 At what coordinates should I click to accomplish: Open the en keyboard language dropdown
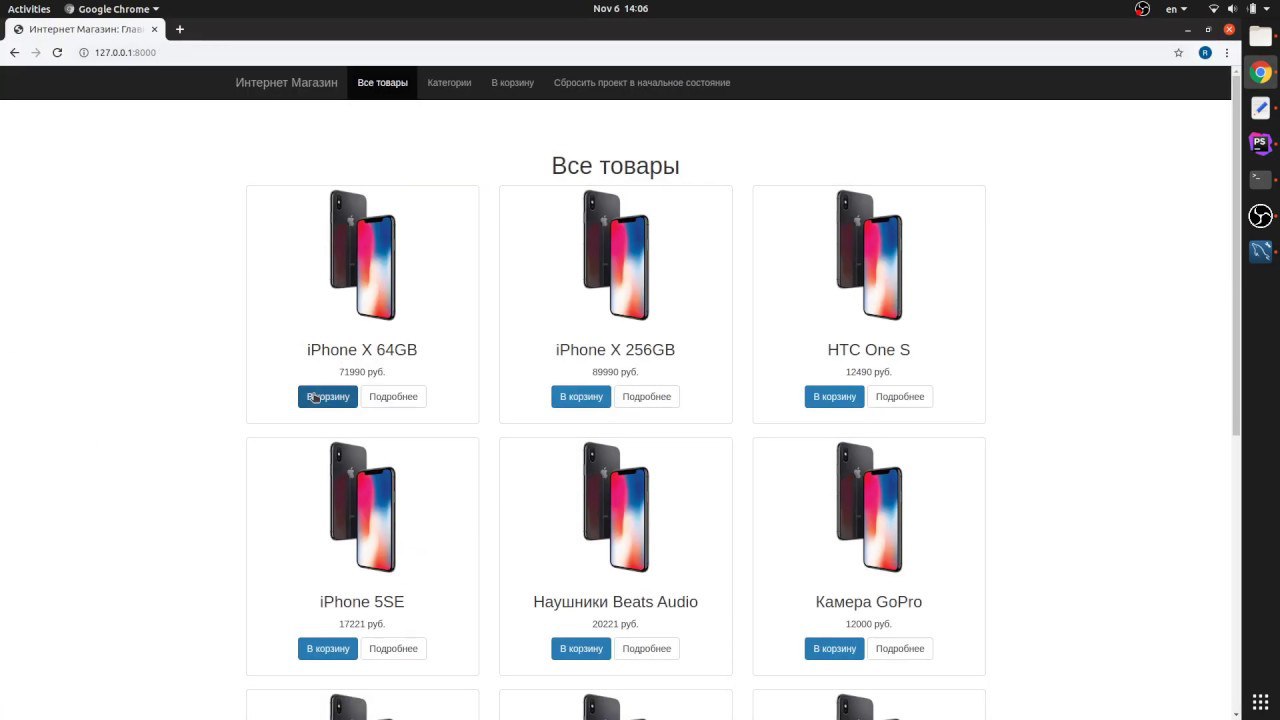point(1176,9)
